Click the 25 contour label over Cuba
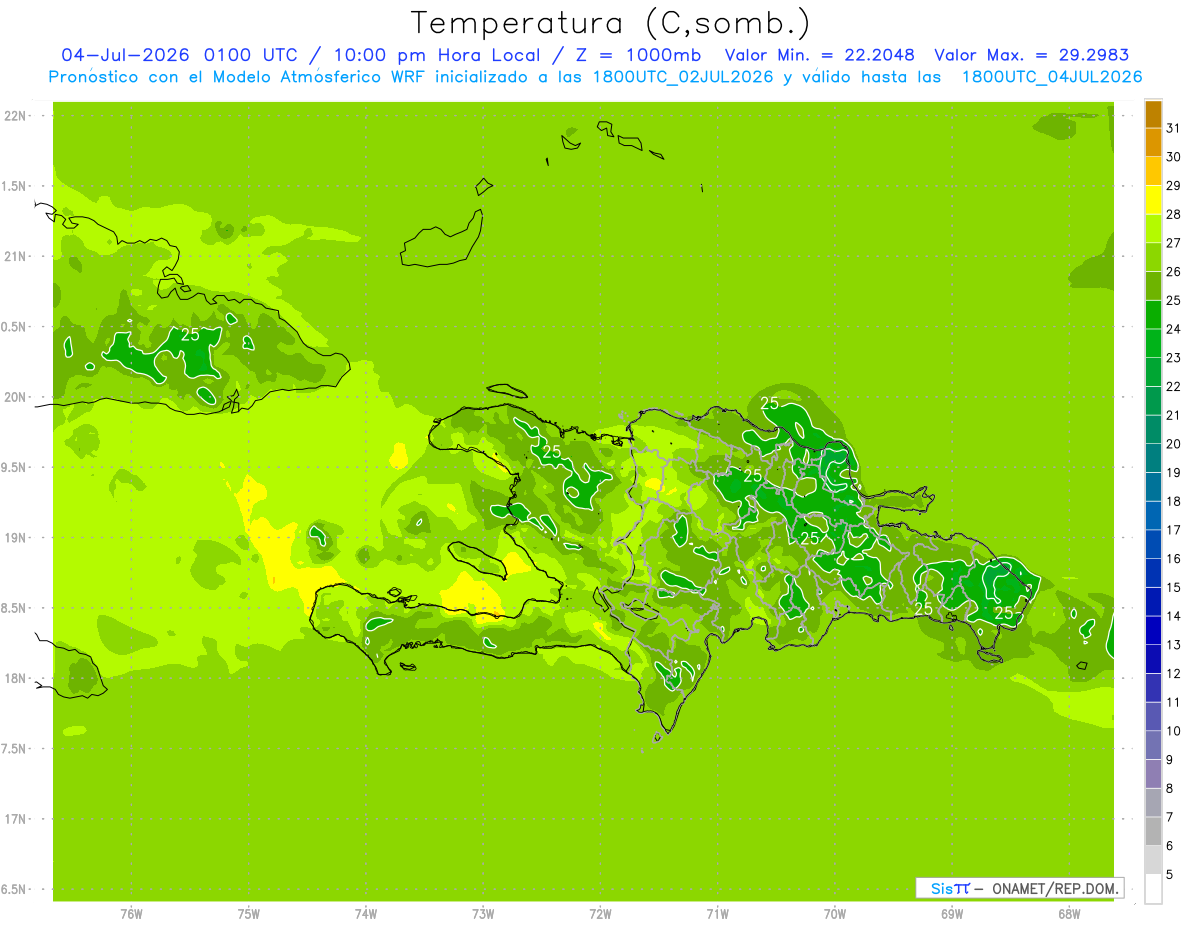 (189, 334)
